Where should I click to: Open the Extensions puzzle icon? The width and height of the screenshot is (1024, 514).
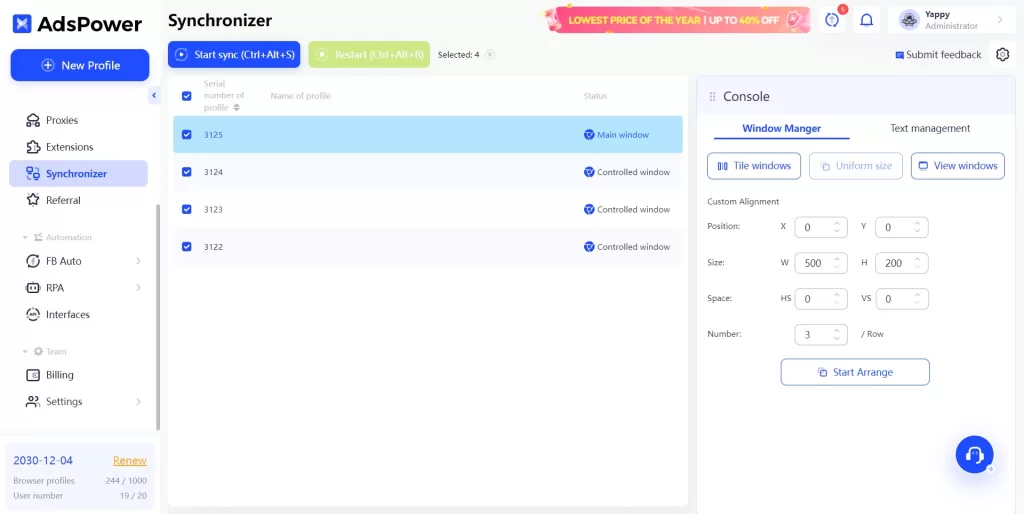tap(33, 147)
